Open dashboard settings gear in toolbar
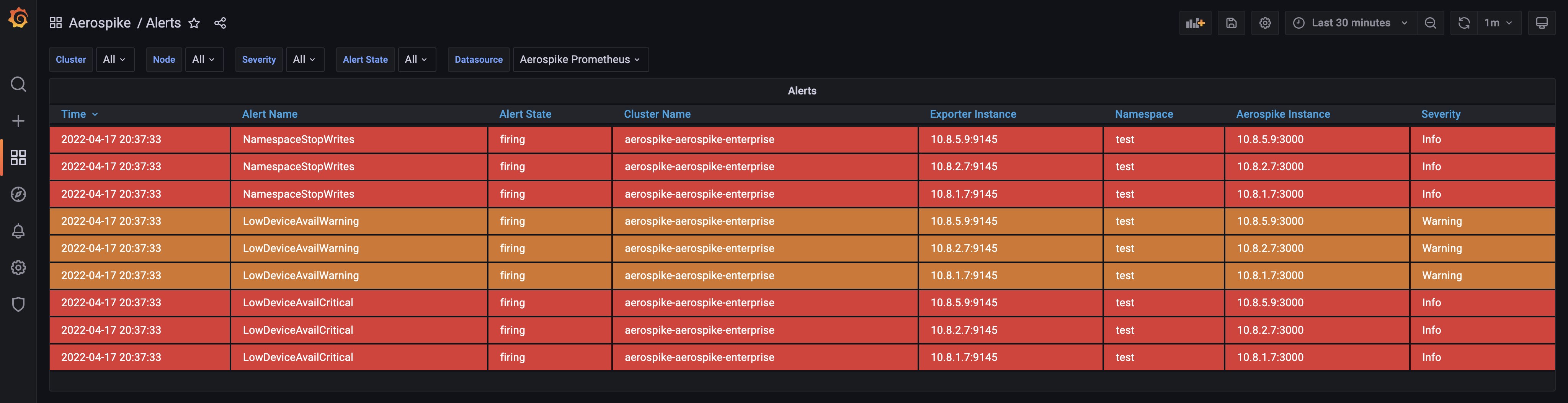The image size is (1568, 403). (x=1265, y=23)
